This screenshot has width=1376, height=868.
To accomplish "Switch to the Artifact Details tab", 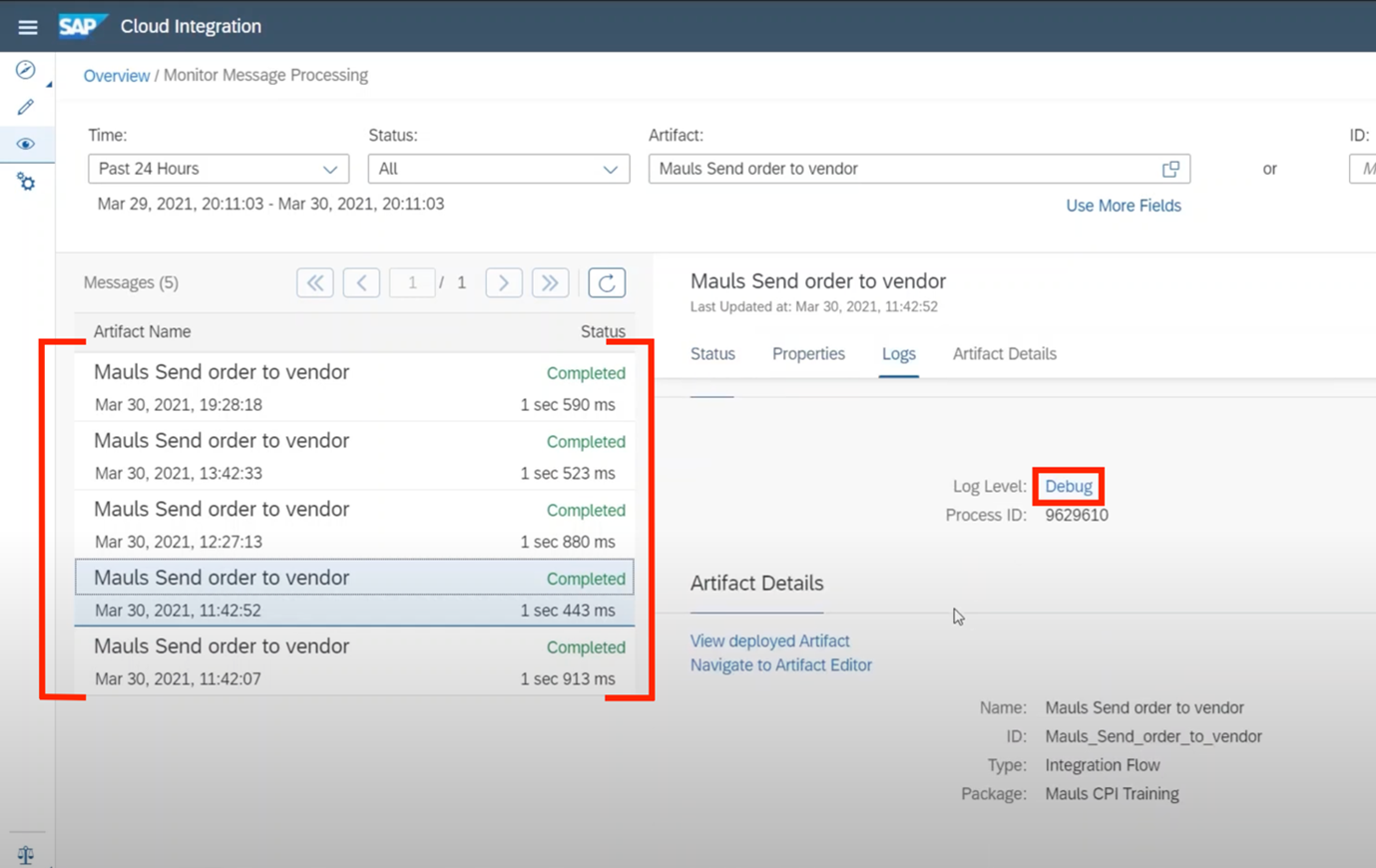I will pyautogui.click(x=1005, y=354).
